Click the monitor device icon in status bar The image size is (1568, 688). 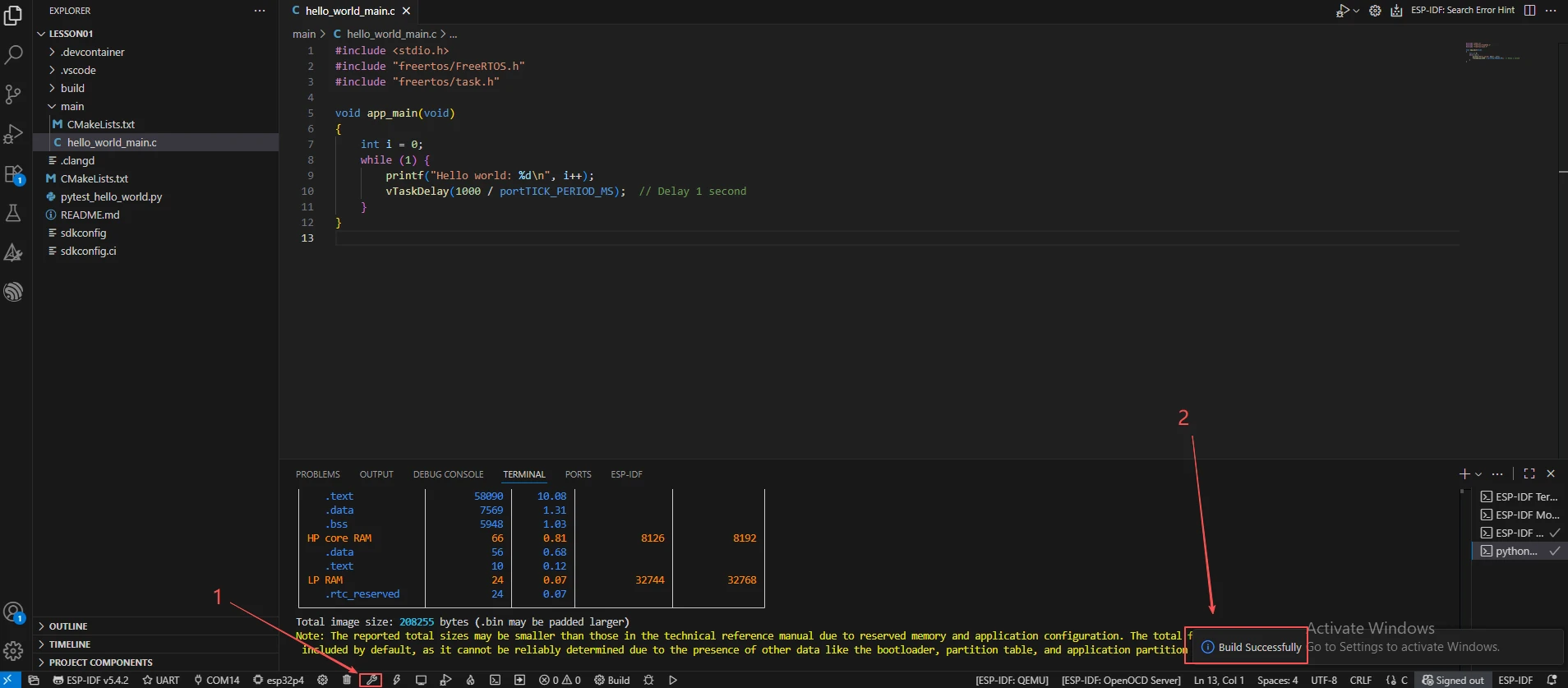(x=421, y=680)
